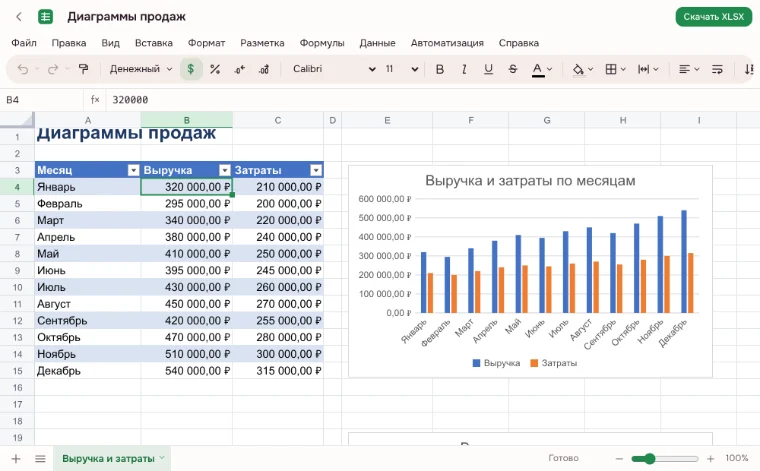Toggle bold formatting
This screenshot has width=760, height=471.
(x=440, y=69)
